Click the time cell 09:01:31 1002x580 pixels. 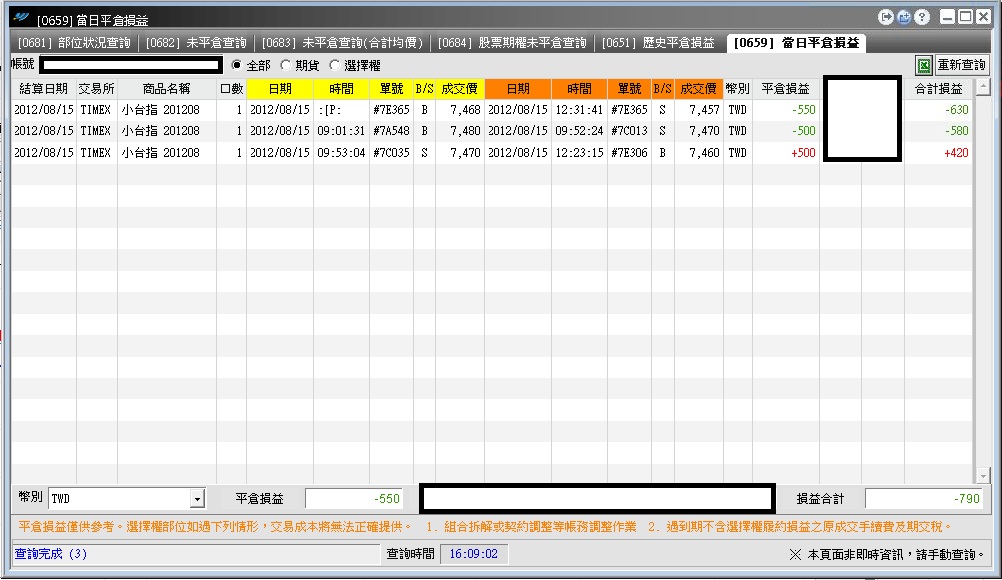[x=341, y=131]
